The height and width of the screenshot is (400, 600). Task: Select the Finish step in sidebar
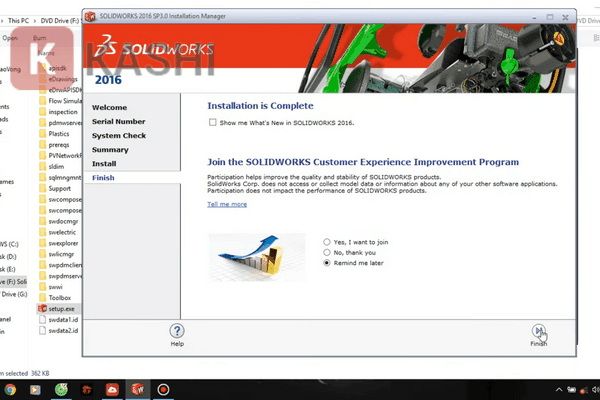click(x=103, y=178)
